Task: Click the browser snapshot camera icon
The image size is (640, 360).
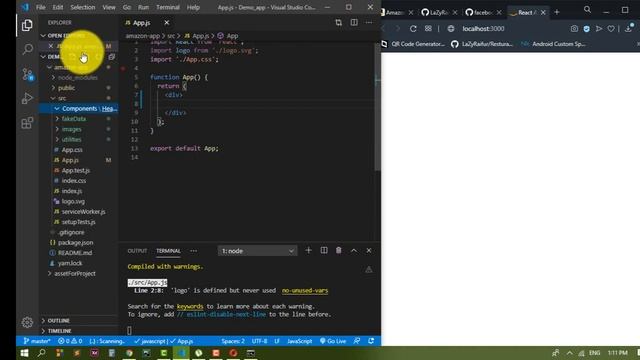Action: coord(574,29)
